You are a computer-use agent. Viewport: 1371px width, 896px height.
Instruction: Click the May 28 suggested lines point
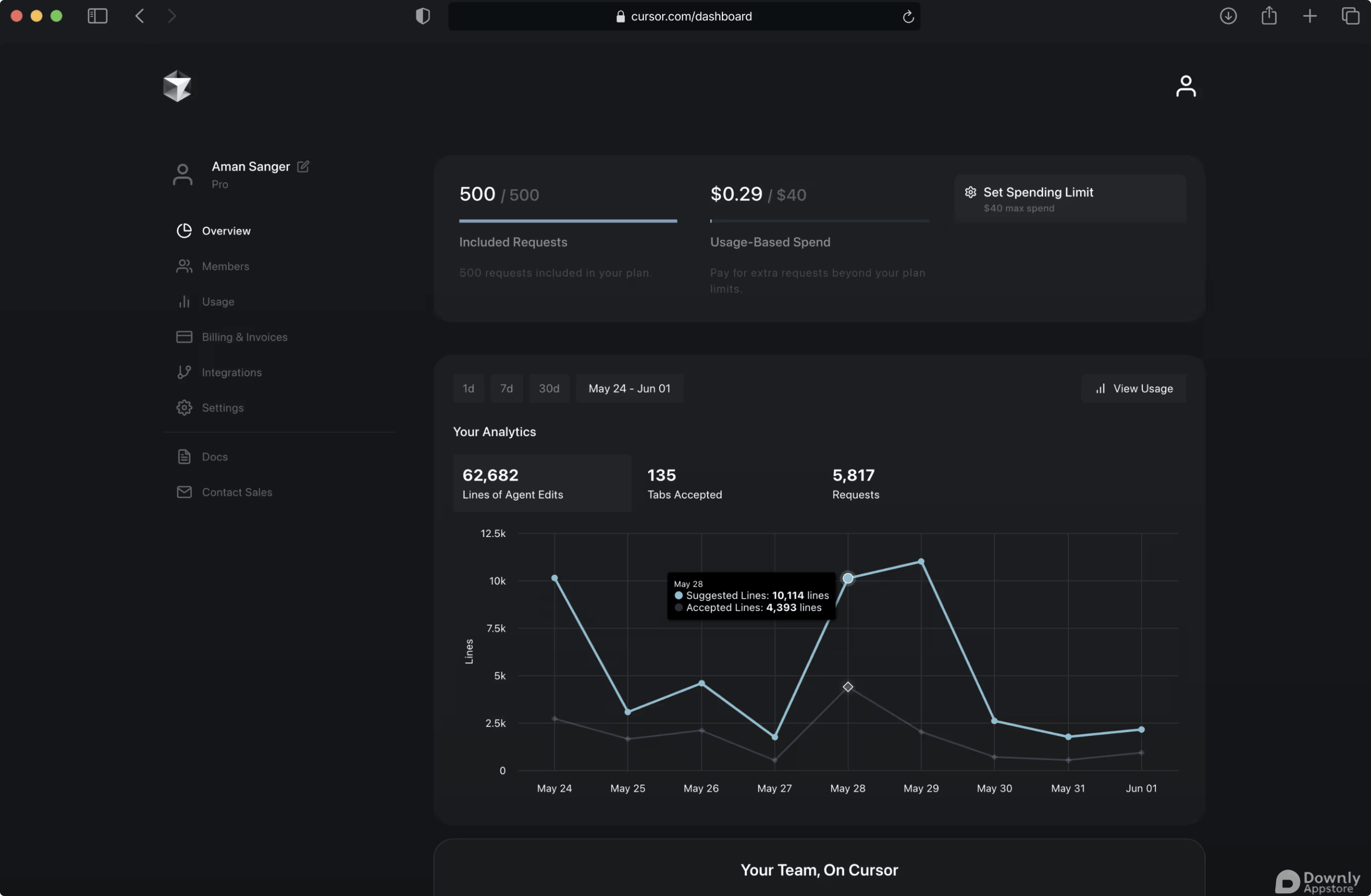[848, 578]
